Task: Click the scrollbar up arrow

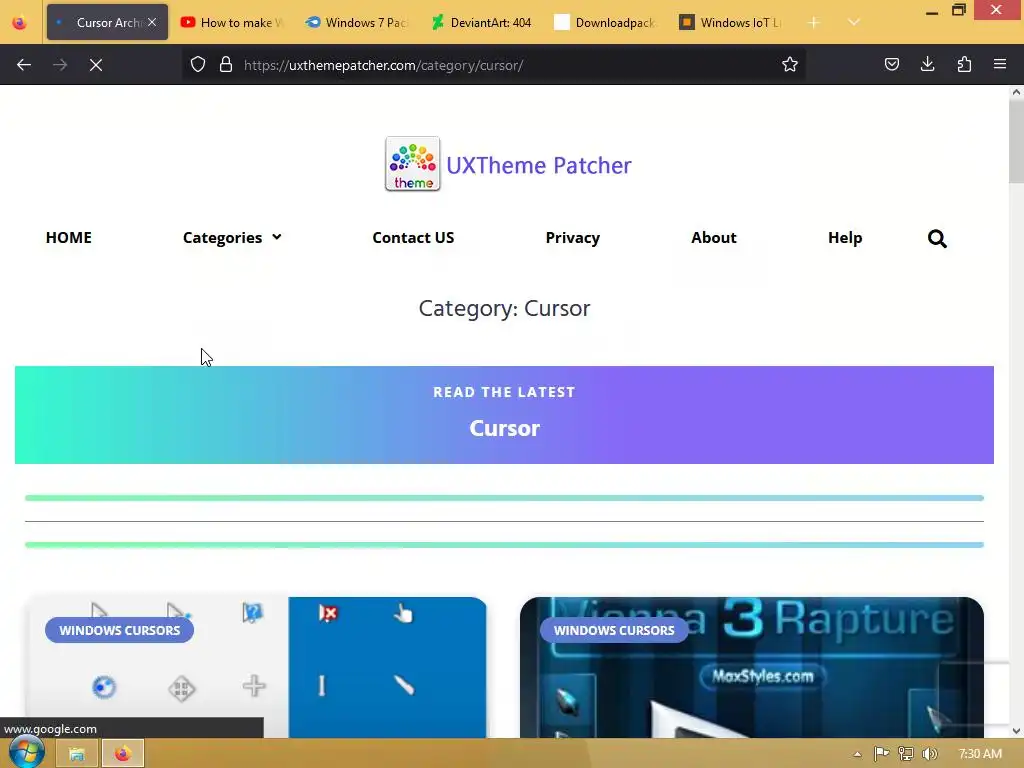Action: tap(1016, 93)
